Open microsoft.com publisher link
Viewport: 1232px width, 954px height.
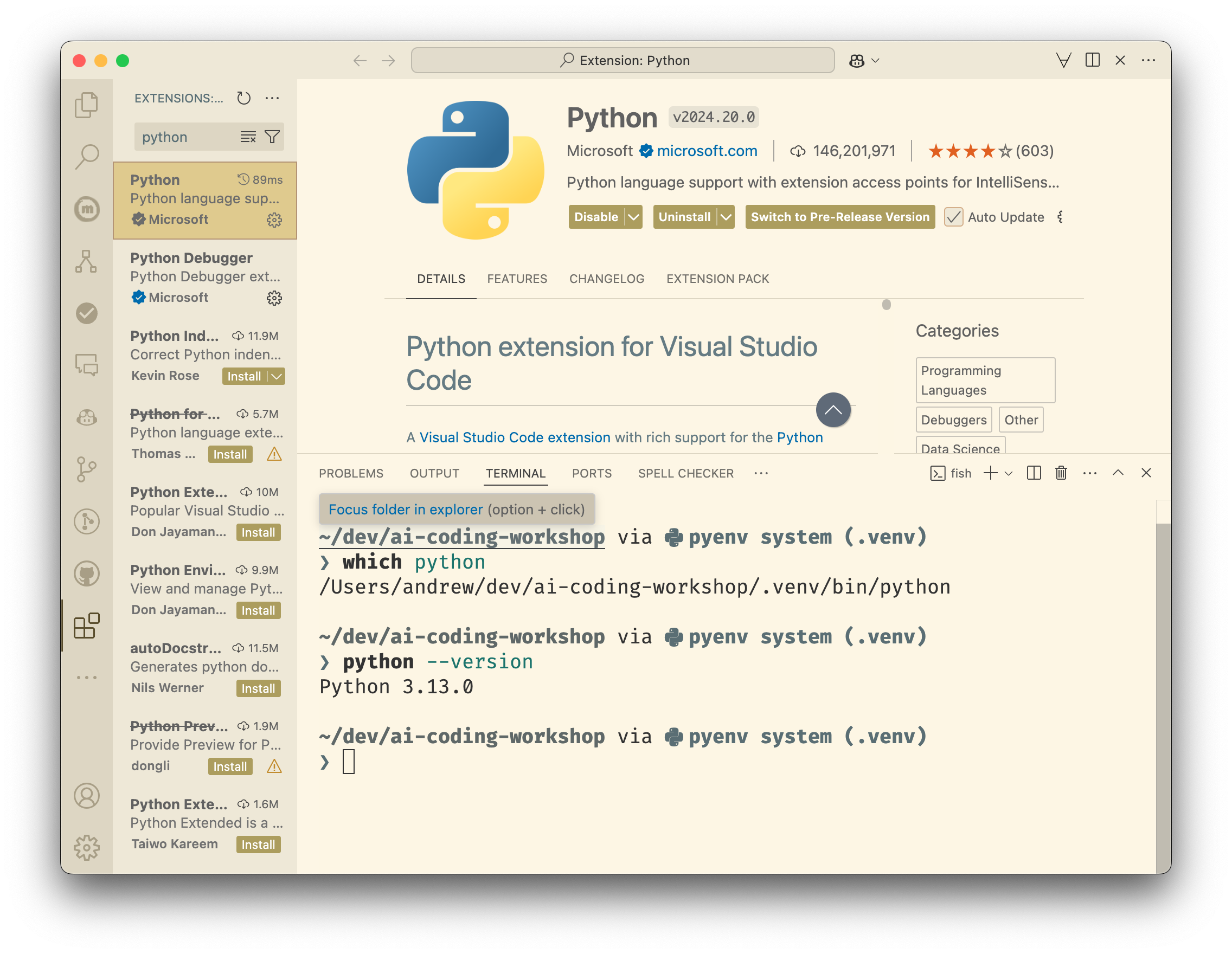tap(707, 151)
